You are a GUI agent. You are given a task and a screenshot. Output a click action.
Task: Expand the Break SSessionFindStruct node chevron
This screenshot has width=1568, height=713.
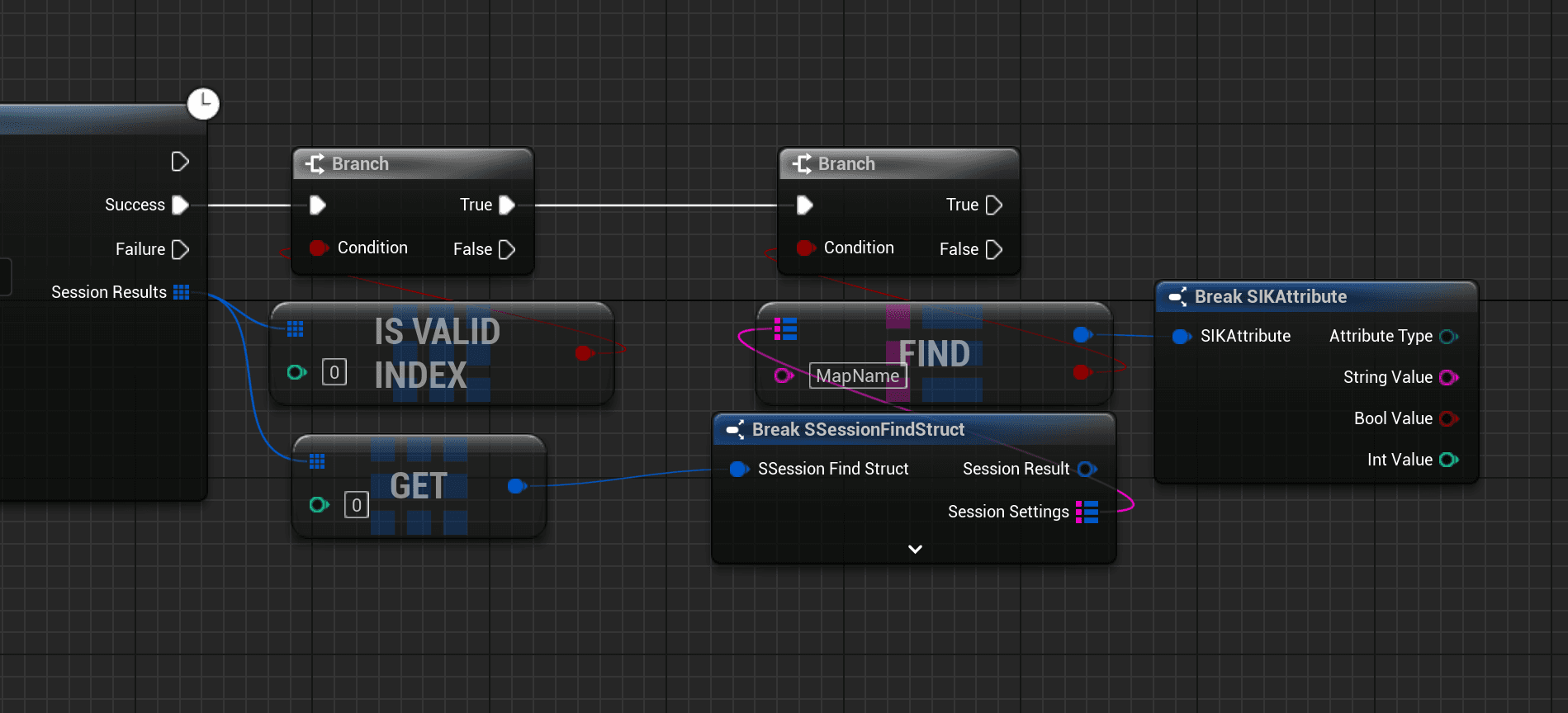coord(915,549)
